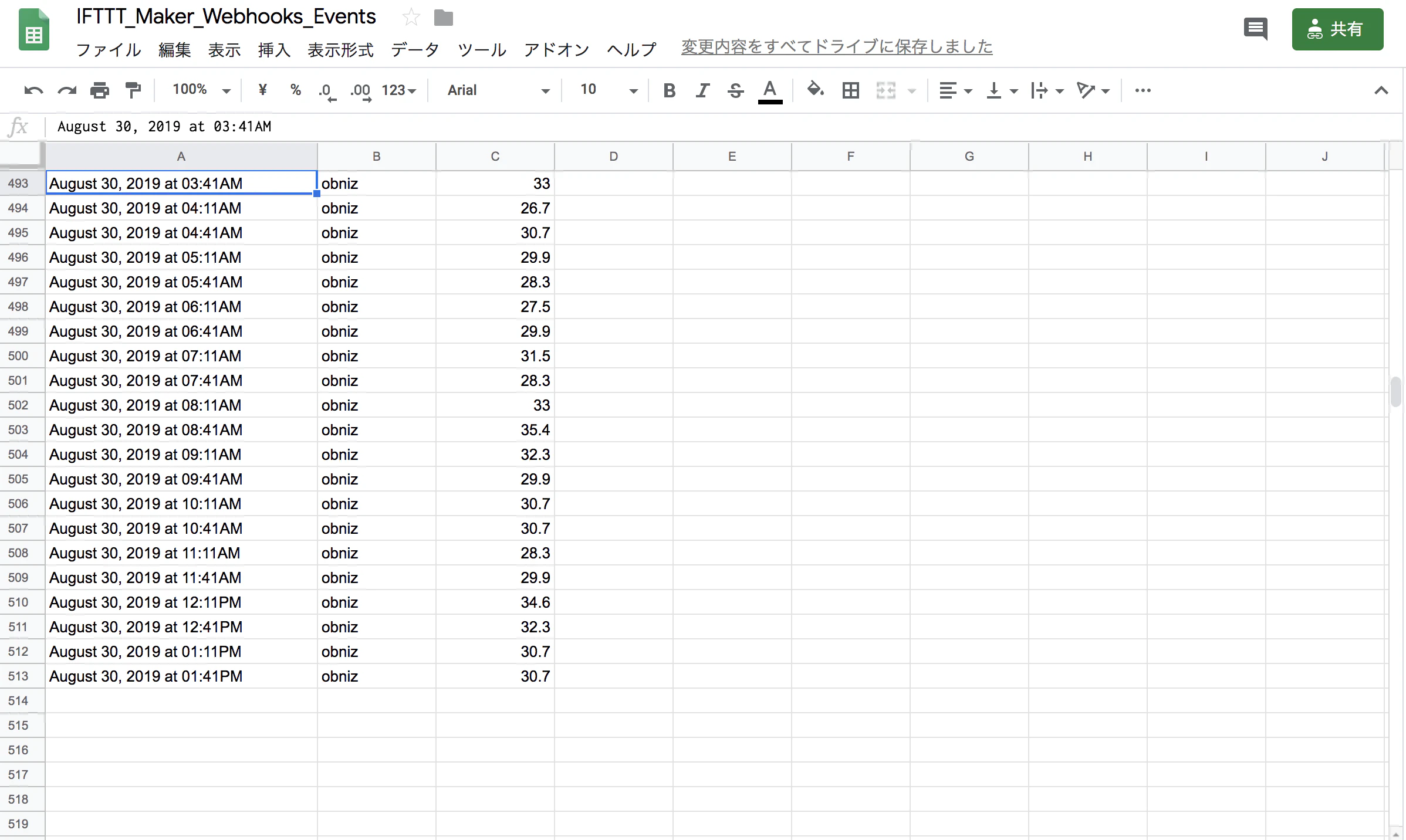1406x840 pixels.
Task: Click the move to folder icon
Action: [443, 18]
